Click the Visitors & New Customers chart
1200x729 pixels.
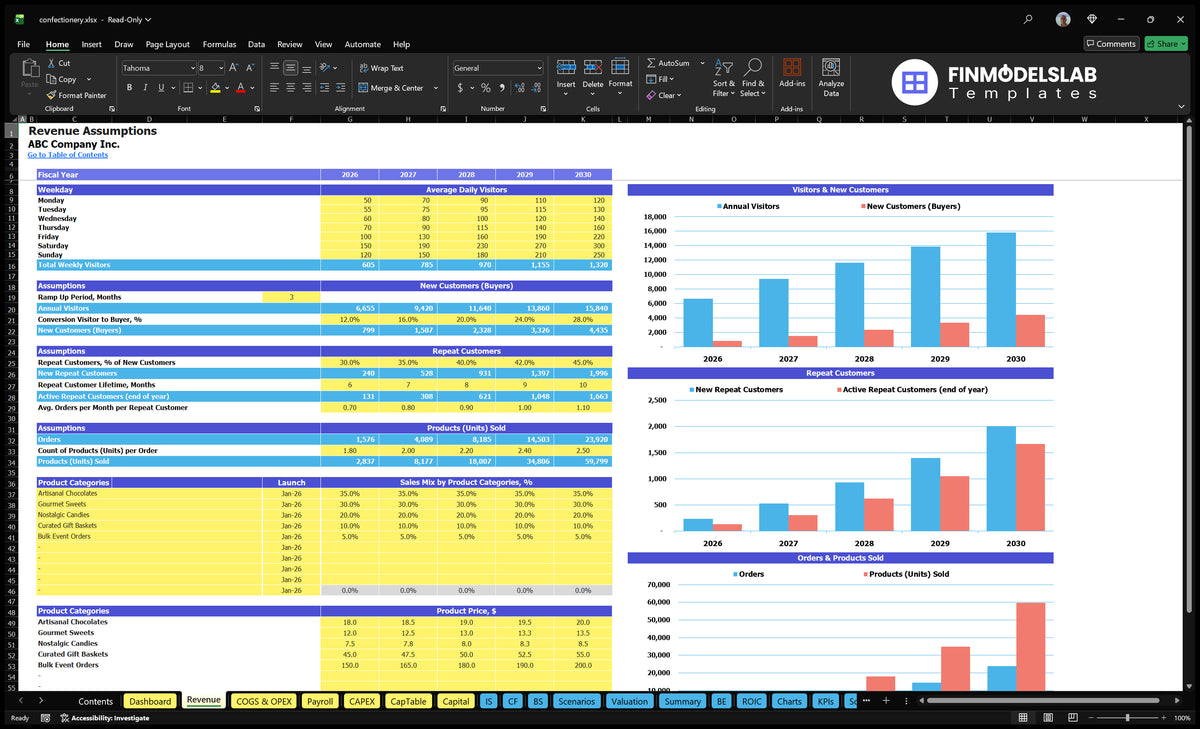(840, 275)
